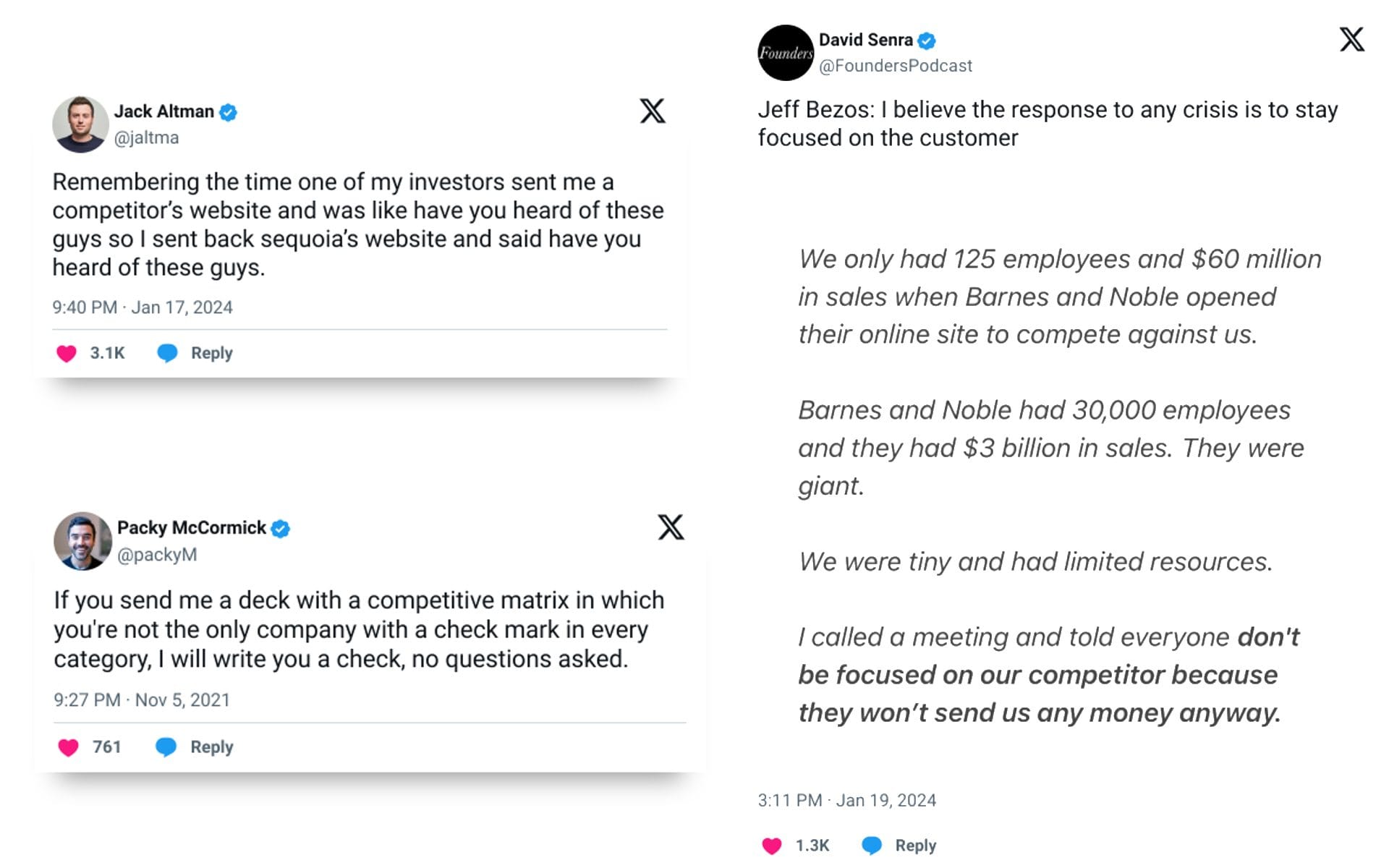
Task: Click the X logo on Packy McCormick's tweet
Action: 671,527
